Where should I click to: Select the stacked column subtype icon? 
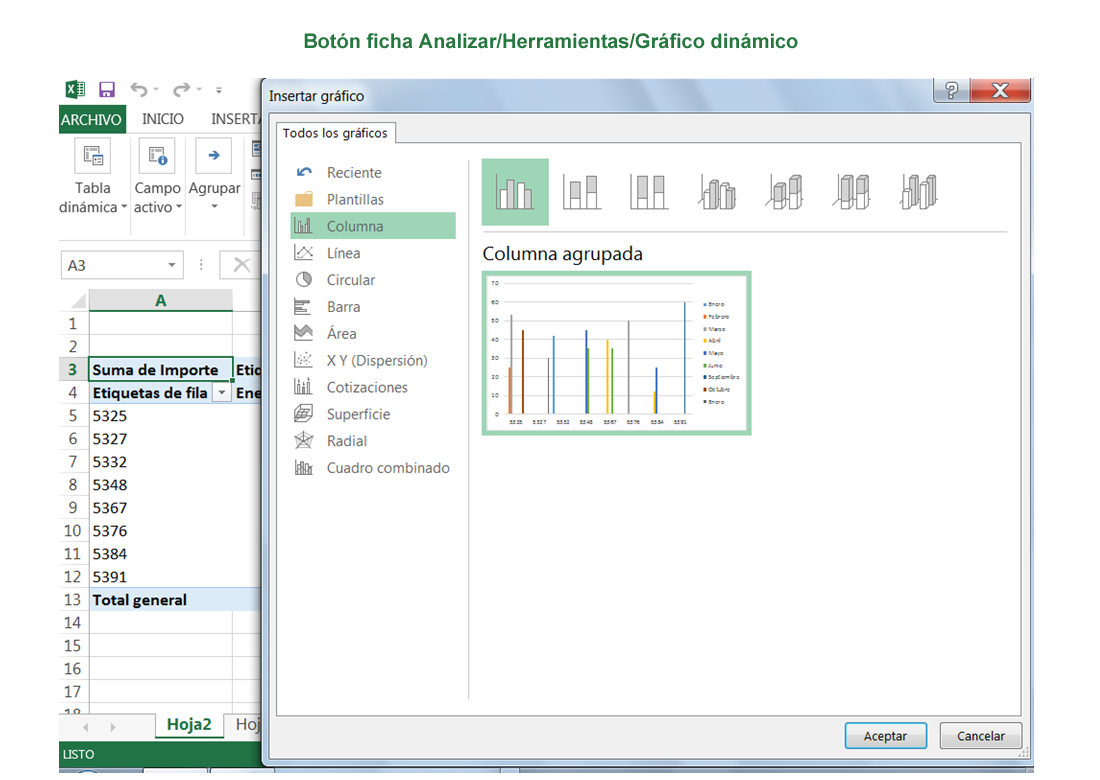(x=582, y=192)
